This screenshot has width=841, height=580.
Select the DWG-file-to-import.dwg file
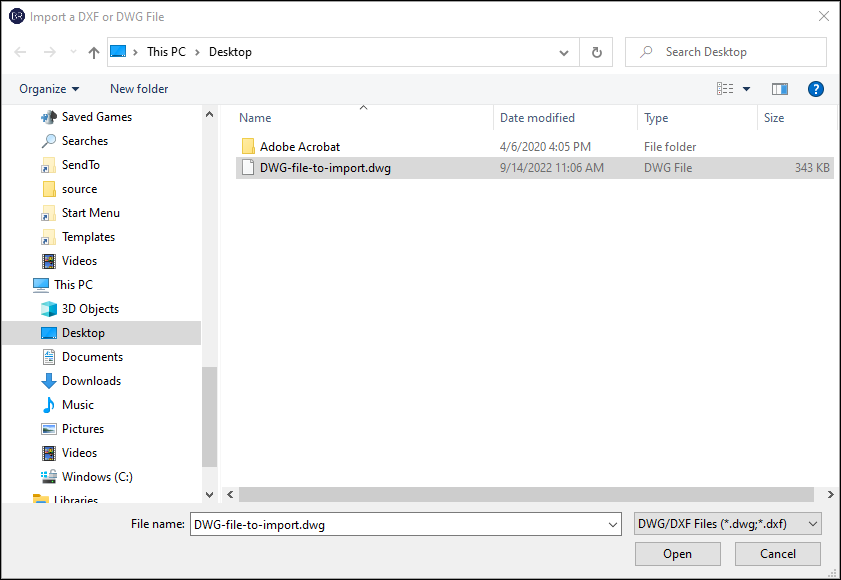coord(325,168)
